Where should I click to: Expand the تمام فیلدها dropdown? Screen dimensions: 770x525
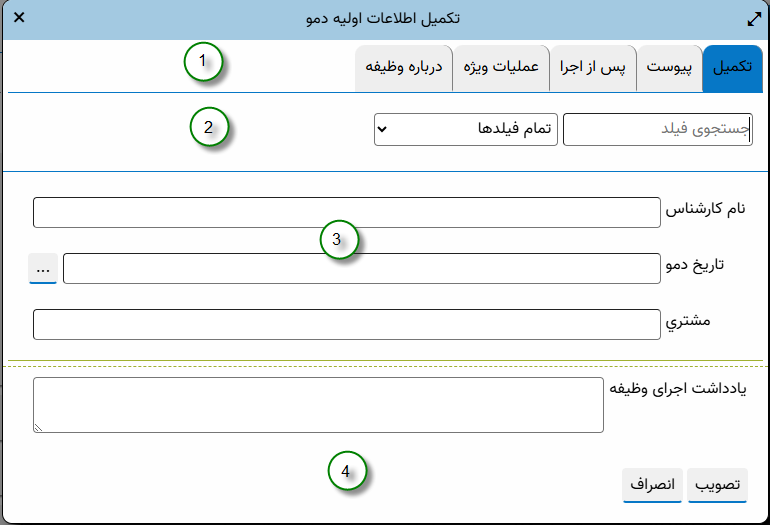pos(465,129)
